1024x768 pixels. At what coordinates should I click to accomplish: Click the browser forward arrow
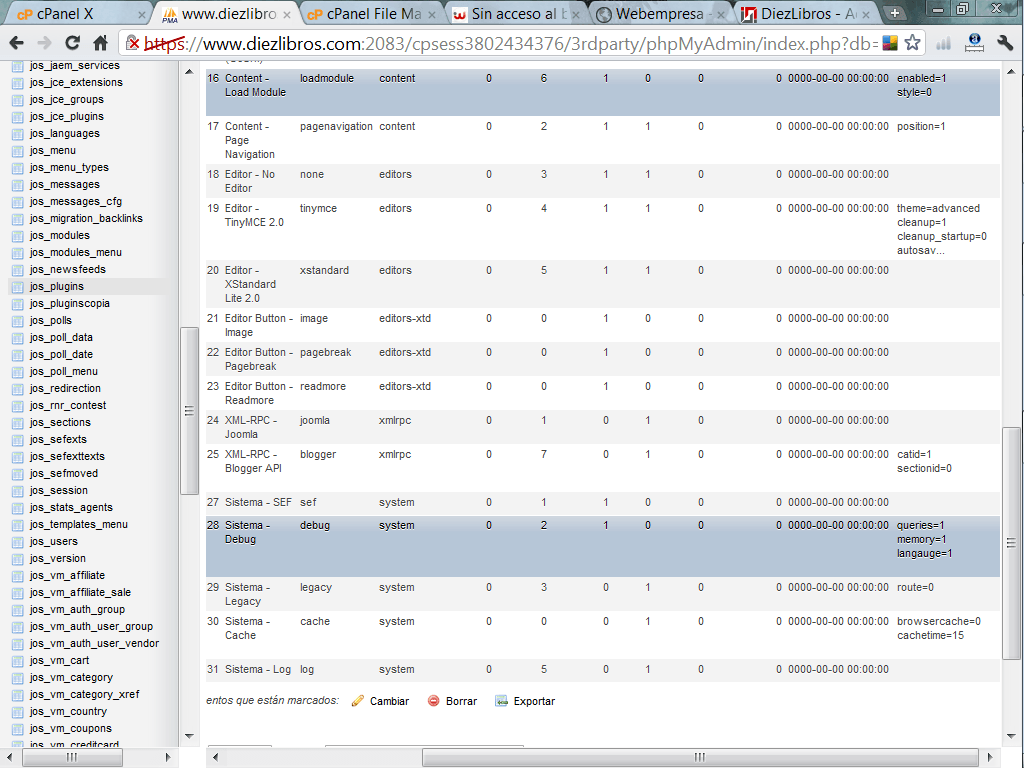44,43
